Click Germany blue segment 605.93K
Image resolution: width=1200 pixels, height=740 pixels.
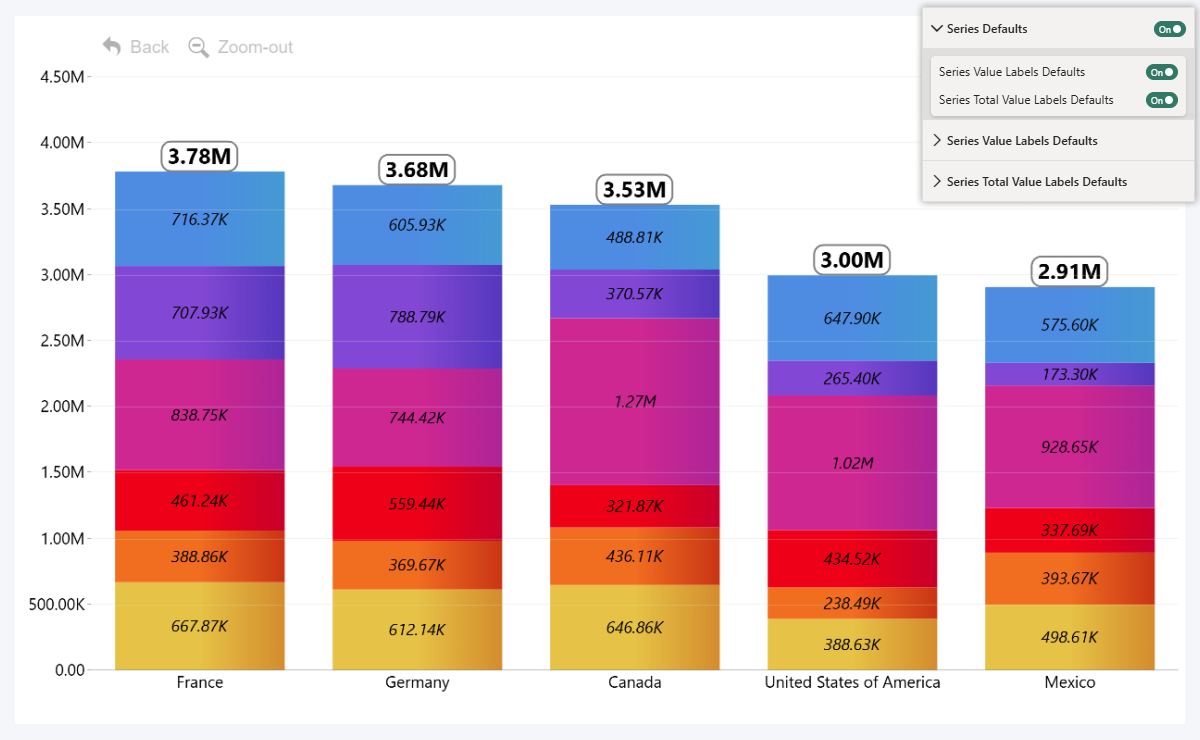(x=417, y=225)
